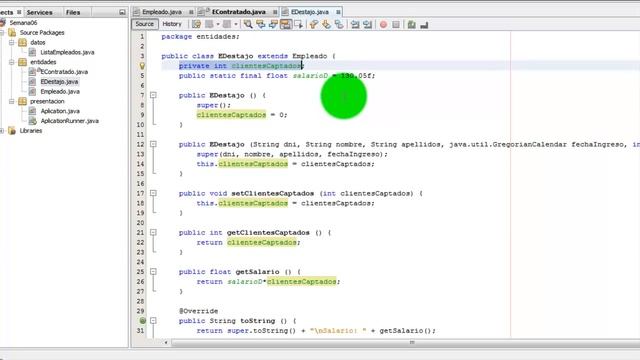Collapse the datos package node
The height and width of the screenshot is (360, 640).
pos(11,42)
